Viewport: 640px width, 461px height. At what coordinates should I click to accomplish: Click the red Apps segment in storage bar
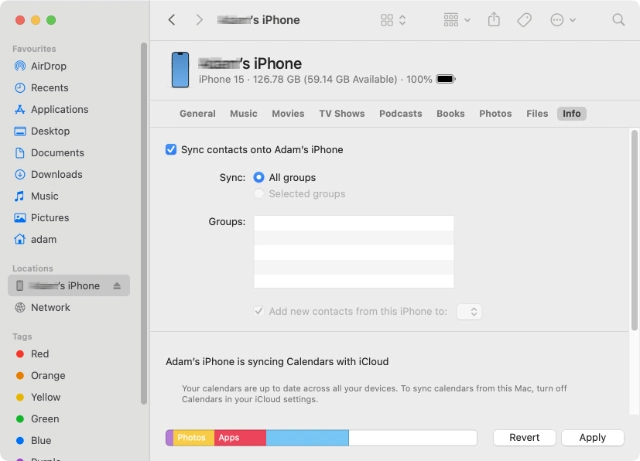point(240,438)
